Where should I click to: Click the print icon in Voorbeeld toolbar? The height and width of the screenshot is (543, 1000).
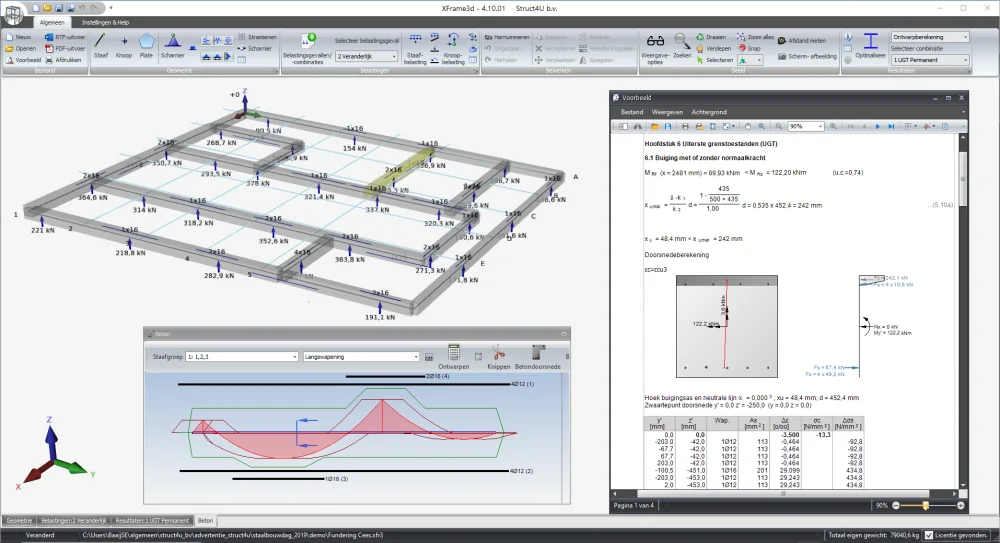click(x=685, y=126)
